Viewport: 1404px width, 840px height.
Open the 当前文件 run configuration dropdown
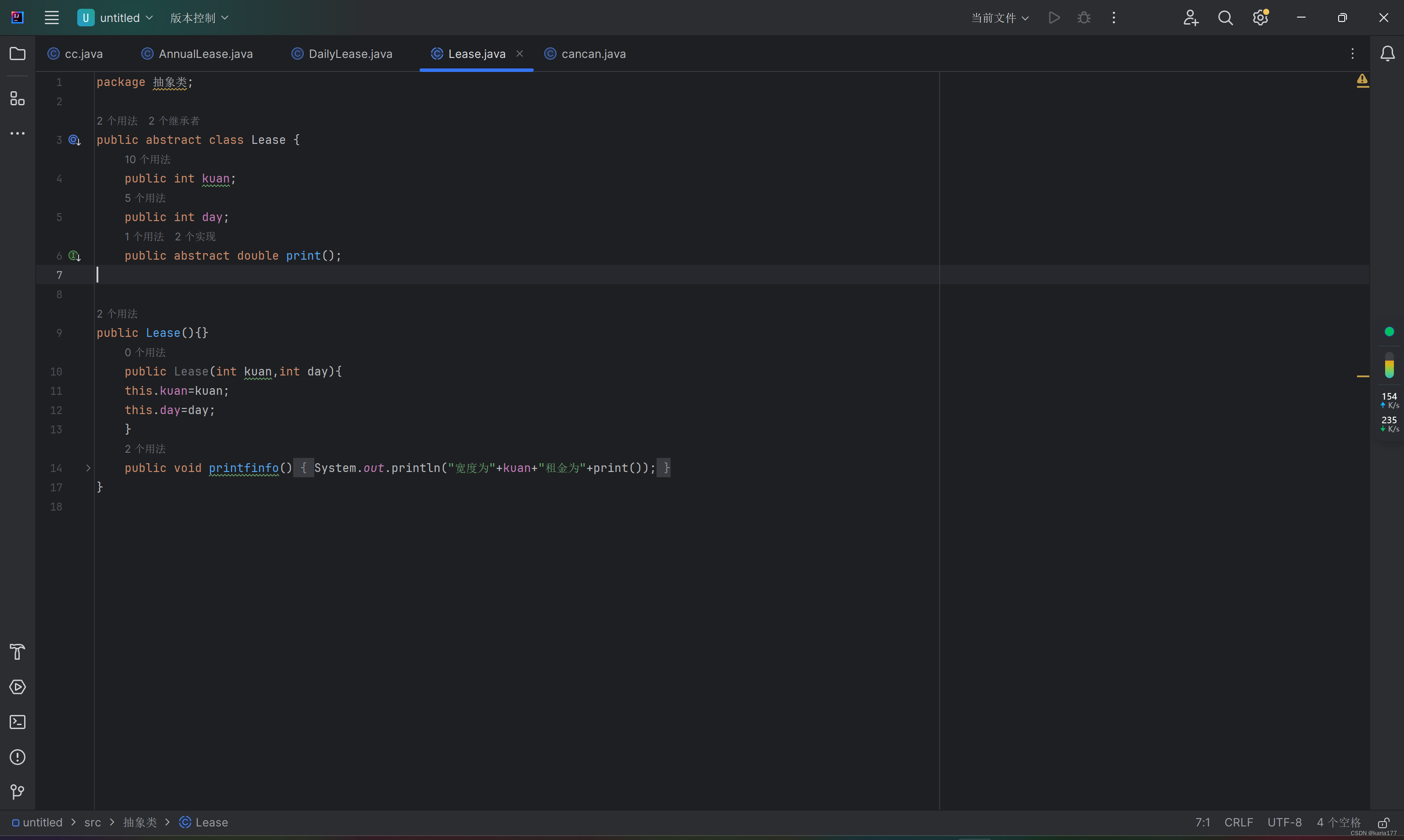[x=1000, y=18]
